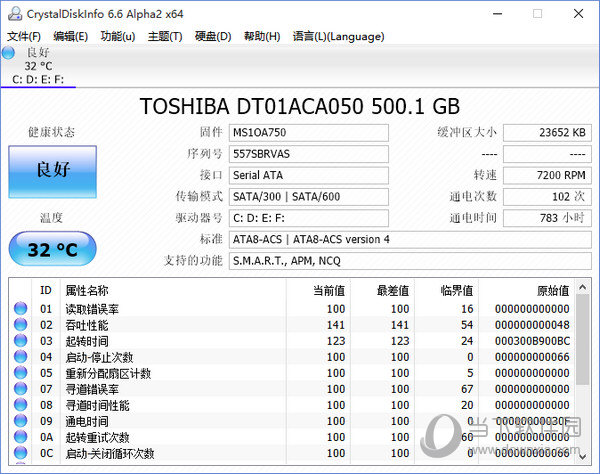Viewport: 600px width, 474px height.
Task: Click the power on count value 102 次
Action: [547, 197]
